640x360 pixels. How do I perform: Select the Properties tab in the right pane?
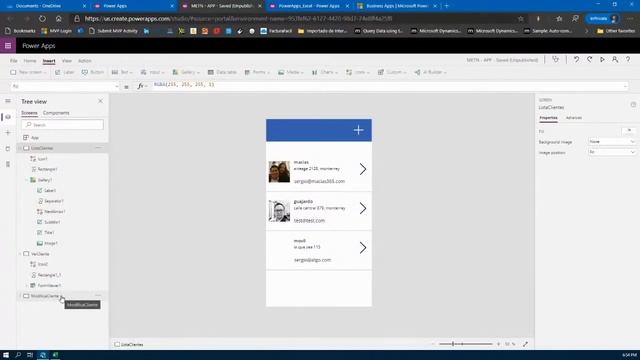tap(548, 118)
